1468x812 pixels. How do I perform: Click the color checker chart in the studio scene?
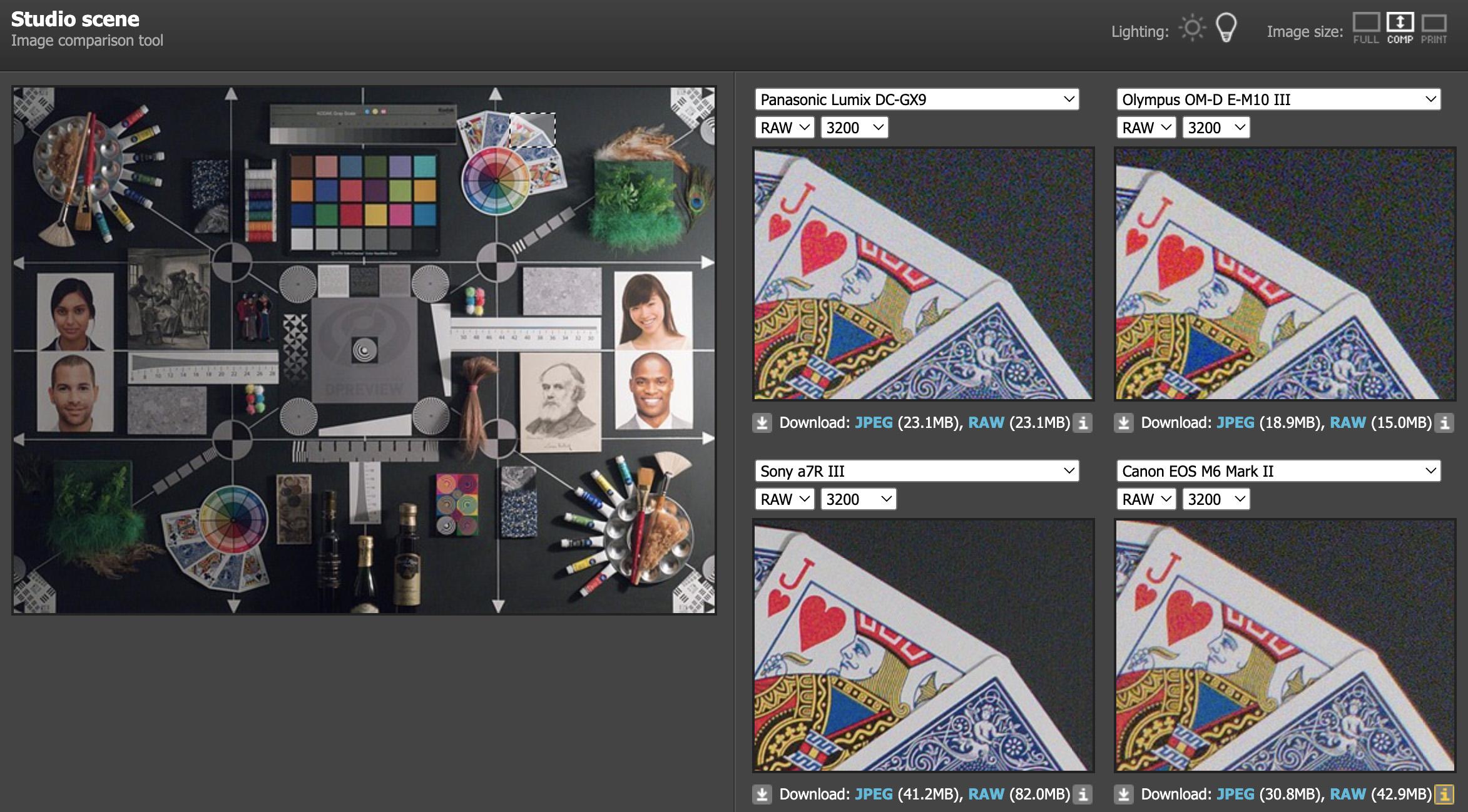click(363, 201)
